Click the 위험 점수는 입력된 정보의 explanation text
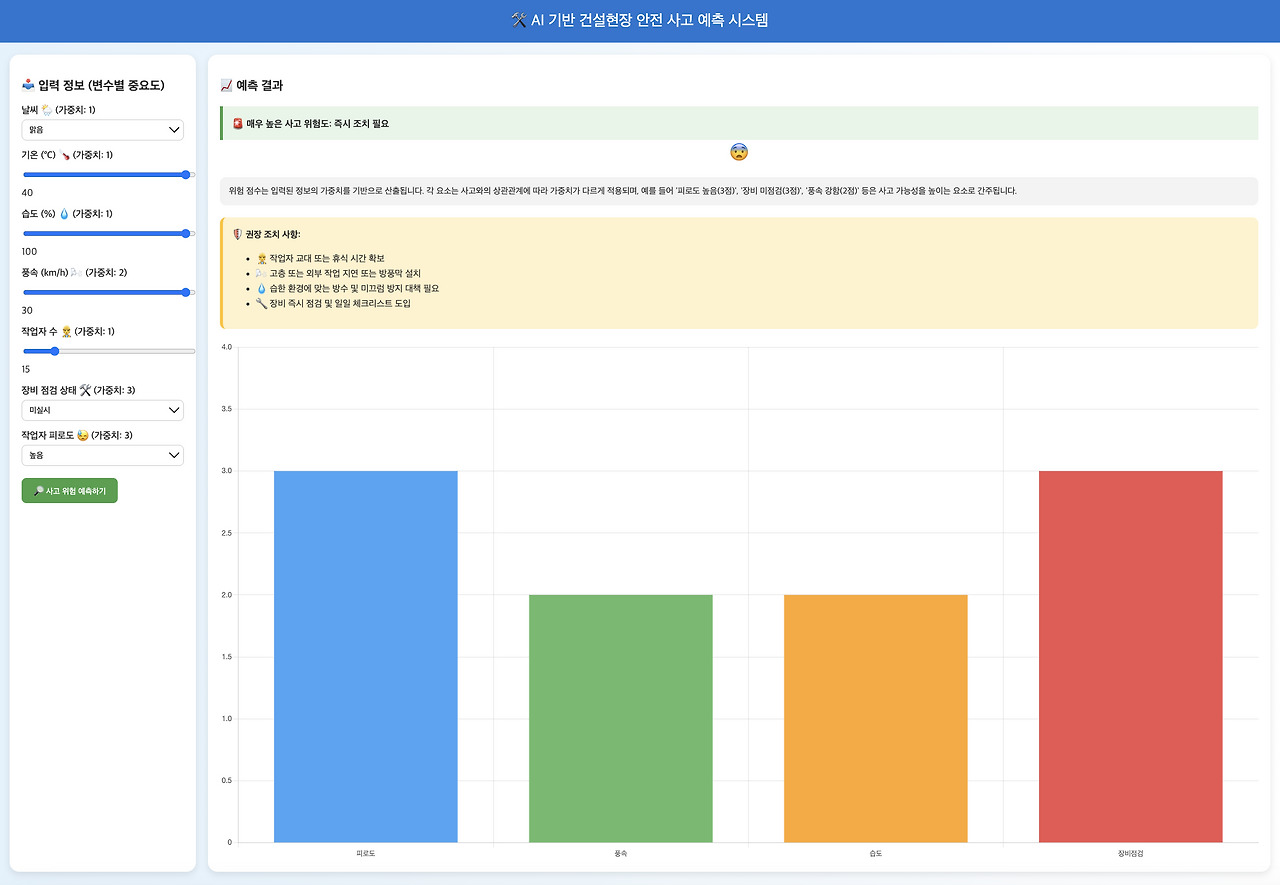The height and width of the screenshot is (885, 1280). pos(623,190)
